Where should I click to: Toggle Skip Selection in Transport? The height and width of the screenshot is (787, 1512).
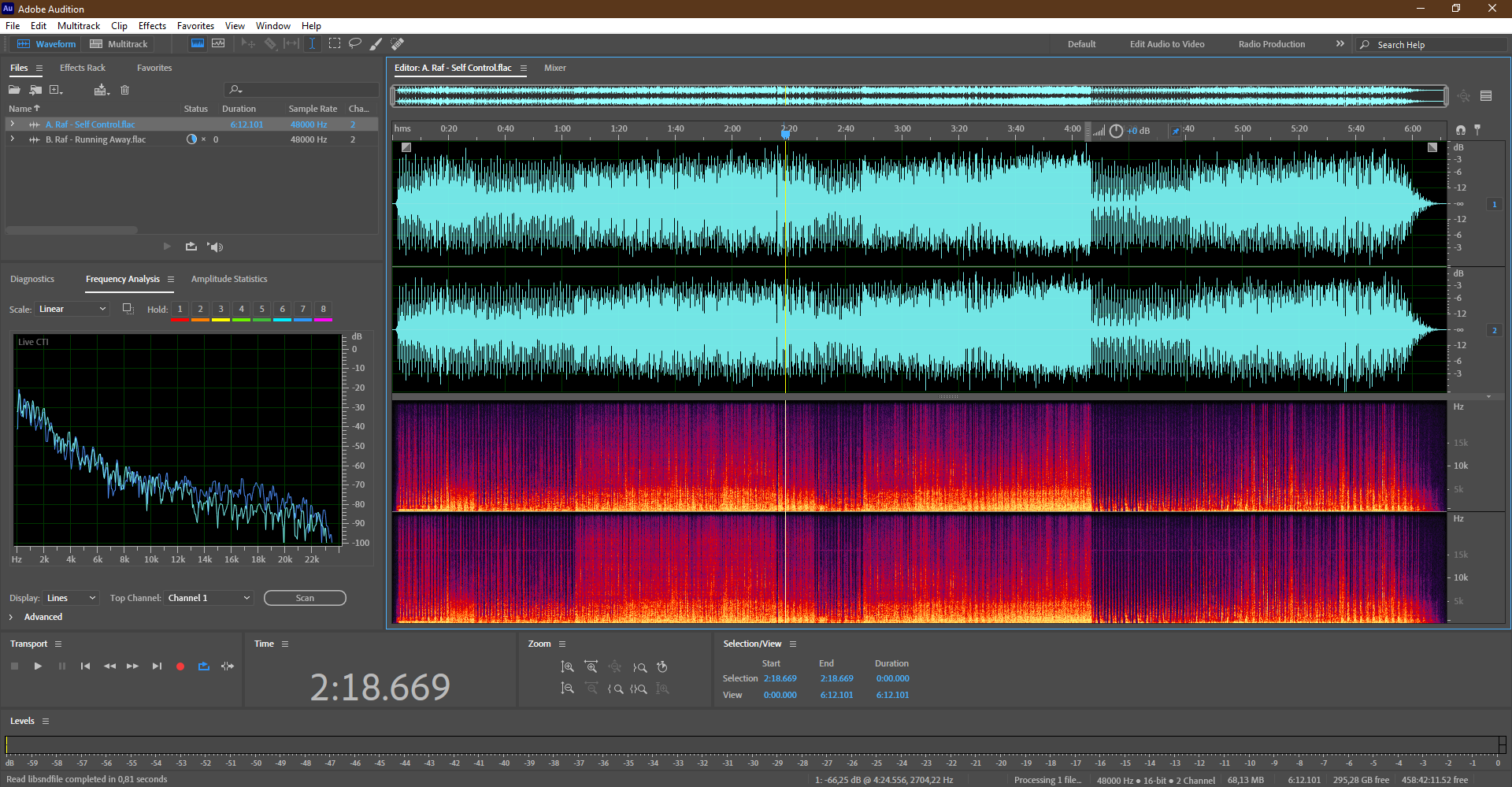228,666
